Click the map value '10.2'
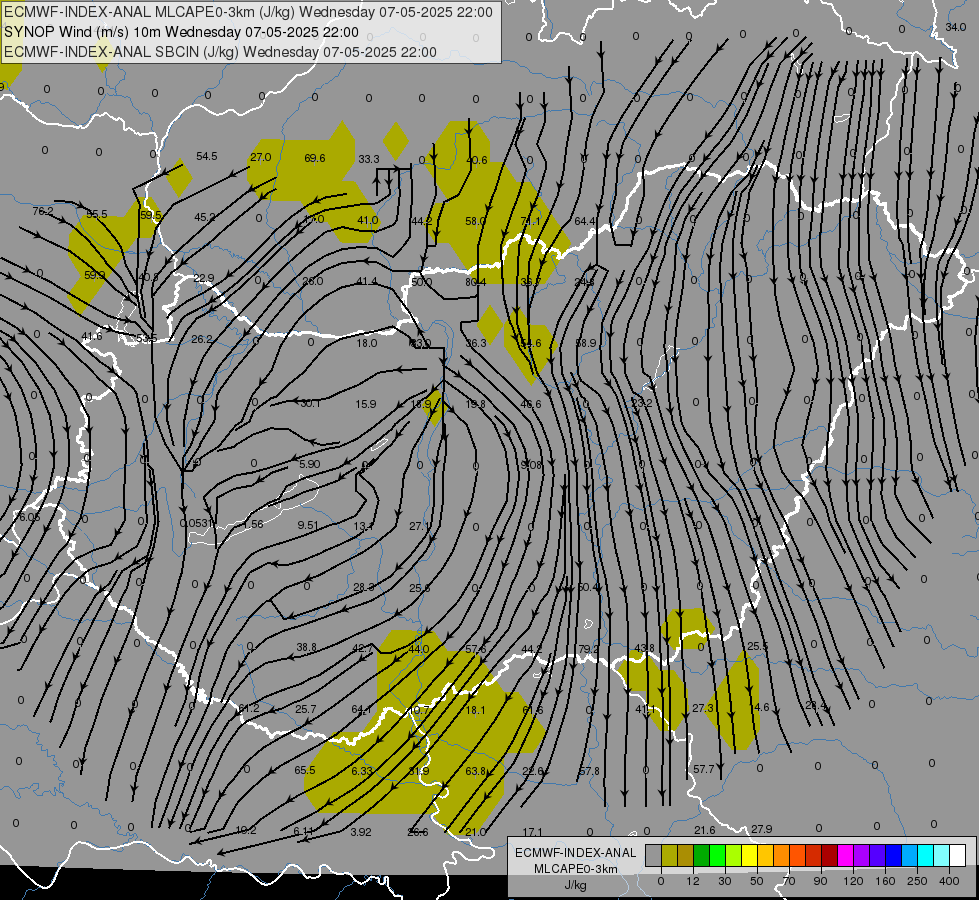 tap(246, 831)
